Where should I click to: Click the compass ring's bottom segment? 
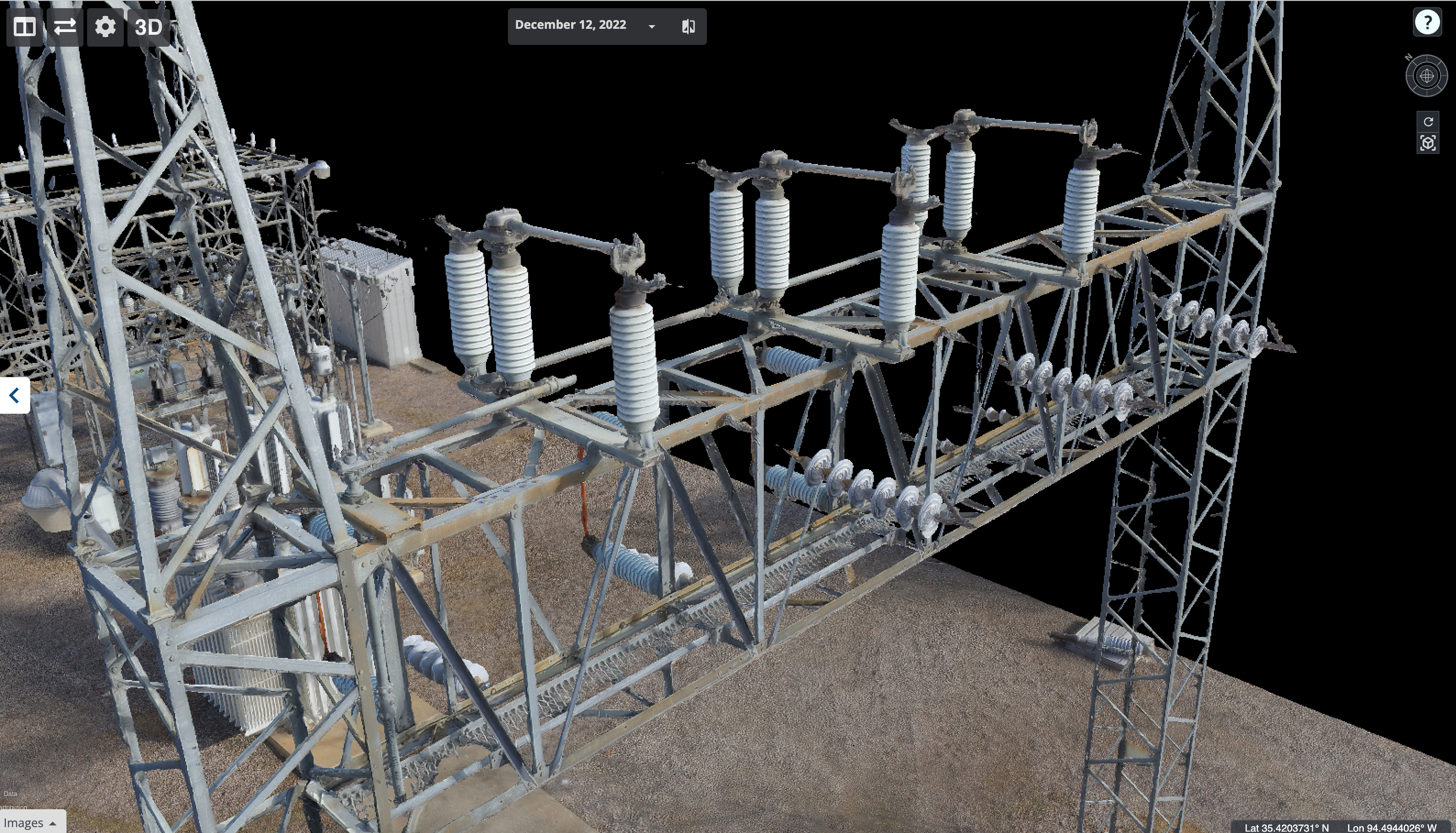tap(1427, 93)
